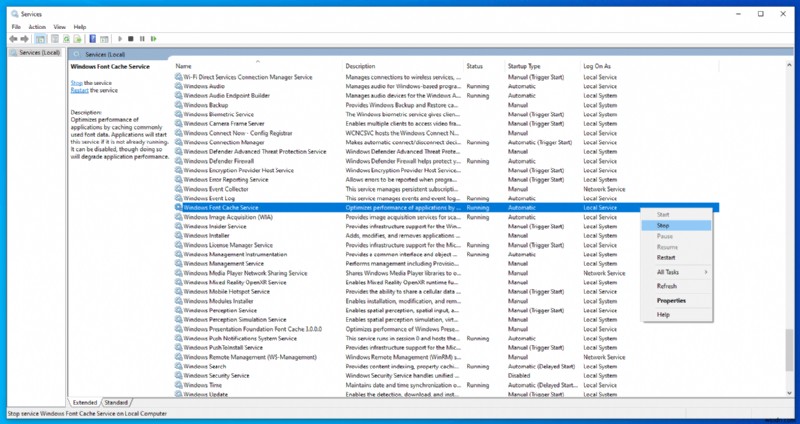Click the Pause Service toolbar icon
Image resolution: width=800 pixels, height=424 pixels.
(142, 39)
